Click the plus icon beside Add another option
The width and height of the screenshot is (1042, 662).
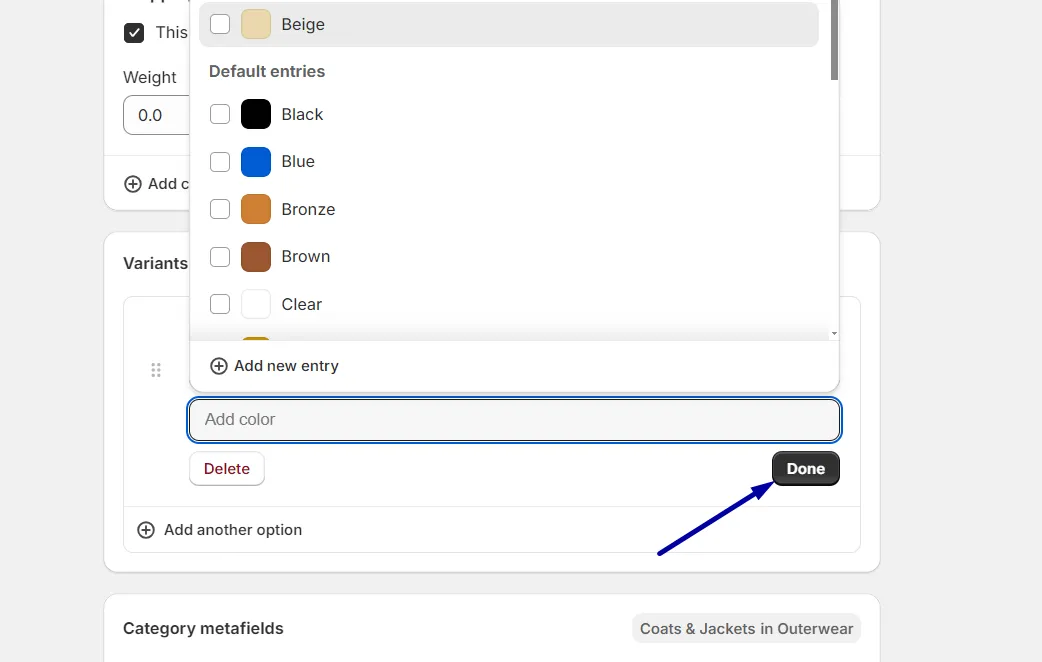pyautogui.click(x=146, y=530)
